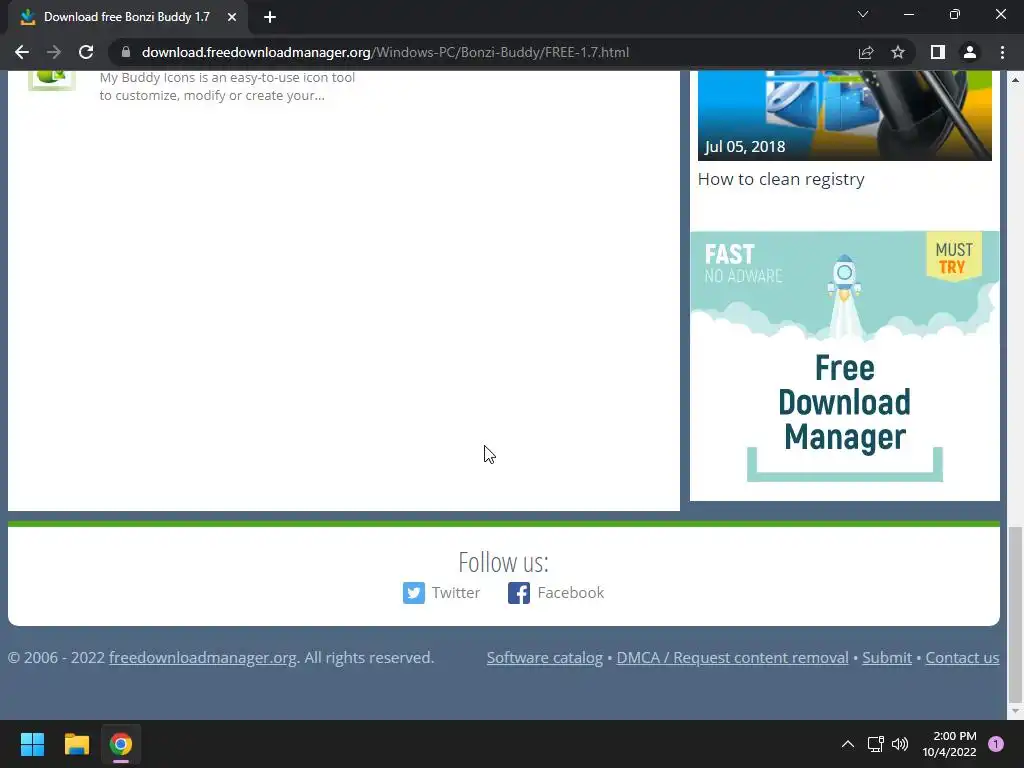Click the address bar URL
The width and height of the screenshot is (1024, 768).
coord(385,52)
